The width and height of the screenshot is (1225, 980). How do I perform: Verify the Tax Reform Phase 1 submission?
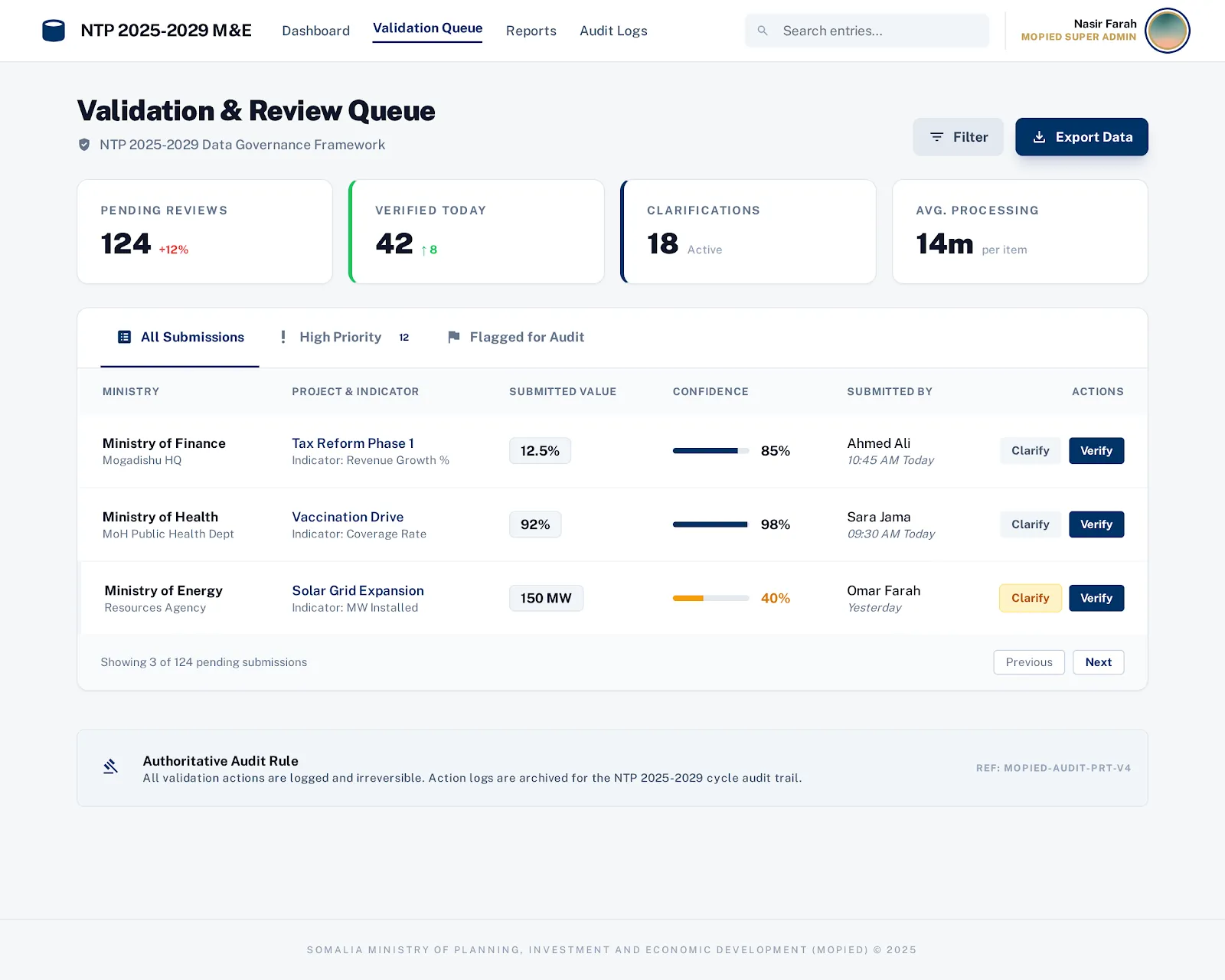[x=1096, y=451]
